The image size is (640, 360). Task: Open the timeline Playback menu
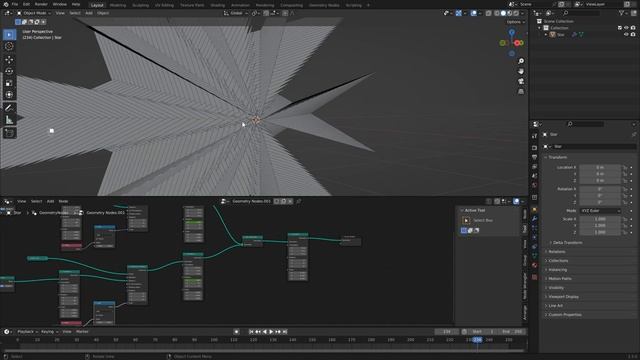(x=27, y=332)
